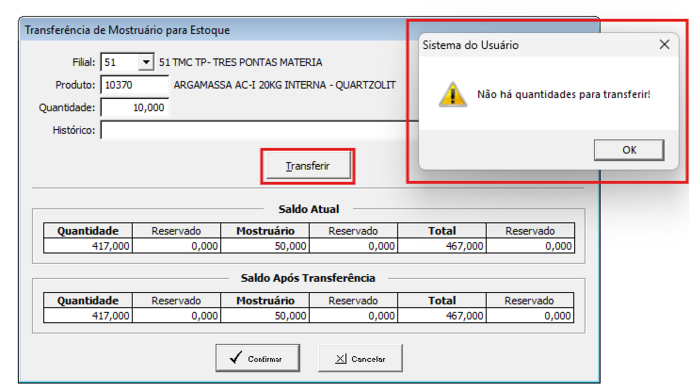Click the 'Histórico:' field label
690x392 pixels.
tap(74, 130)
